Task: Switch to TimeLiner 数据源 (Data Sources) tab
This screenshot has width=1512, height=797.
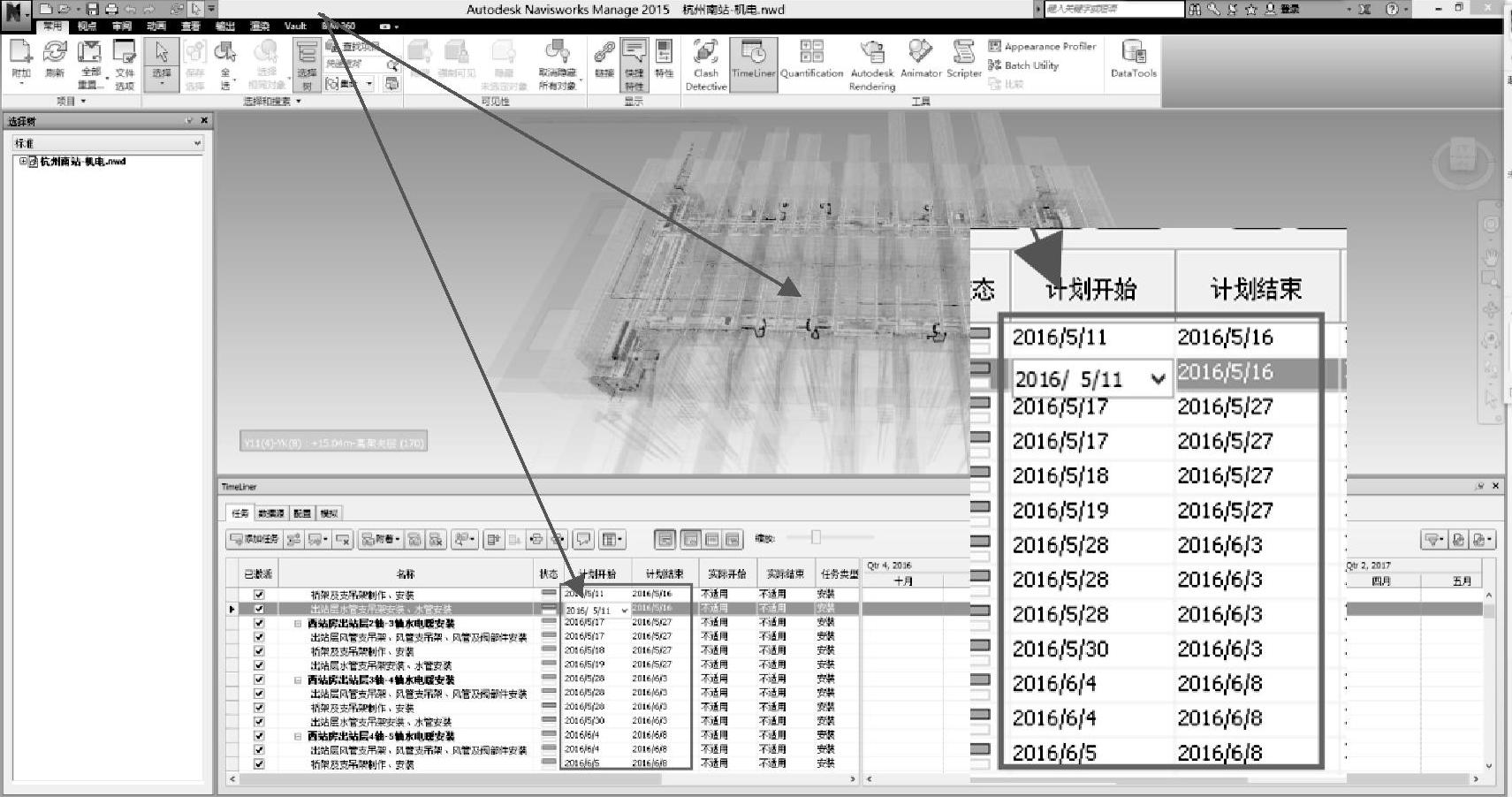Action: click(270, 513)
